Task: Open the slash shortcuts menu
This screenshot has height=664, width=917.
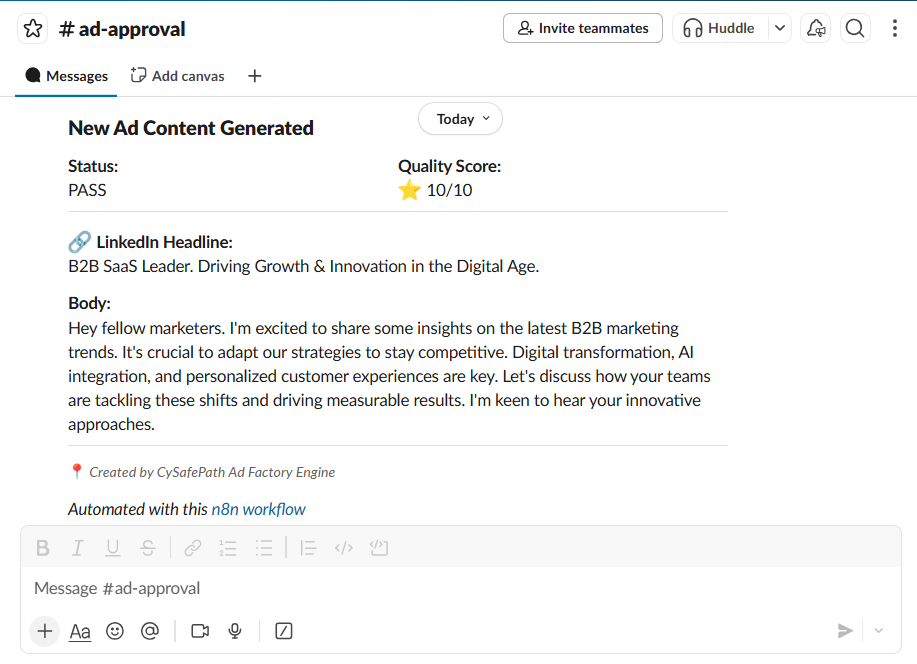Action: click(x=284, y=631)
